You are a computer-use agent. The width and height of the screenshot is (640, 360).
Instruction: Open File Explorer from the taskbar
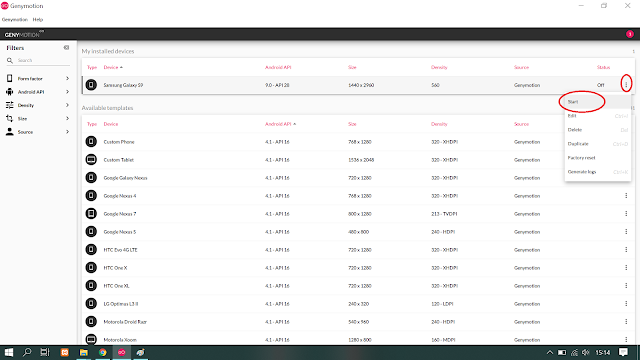84,352
